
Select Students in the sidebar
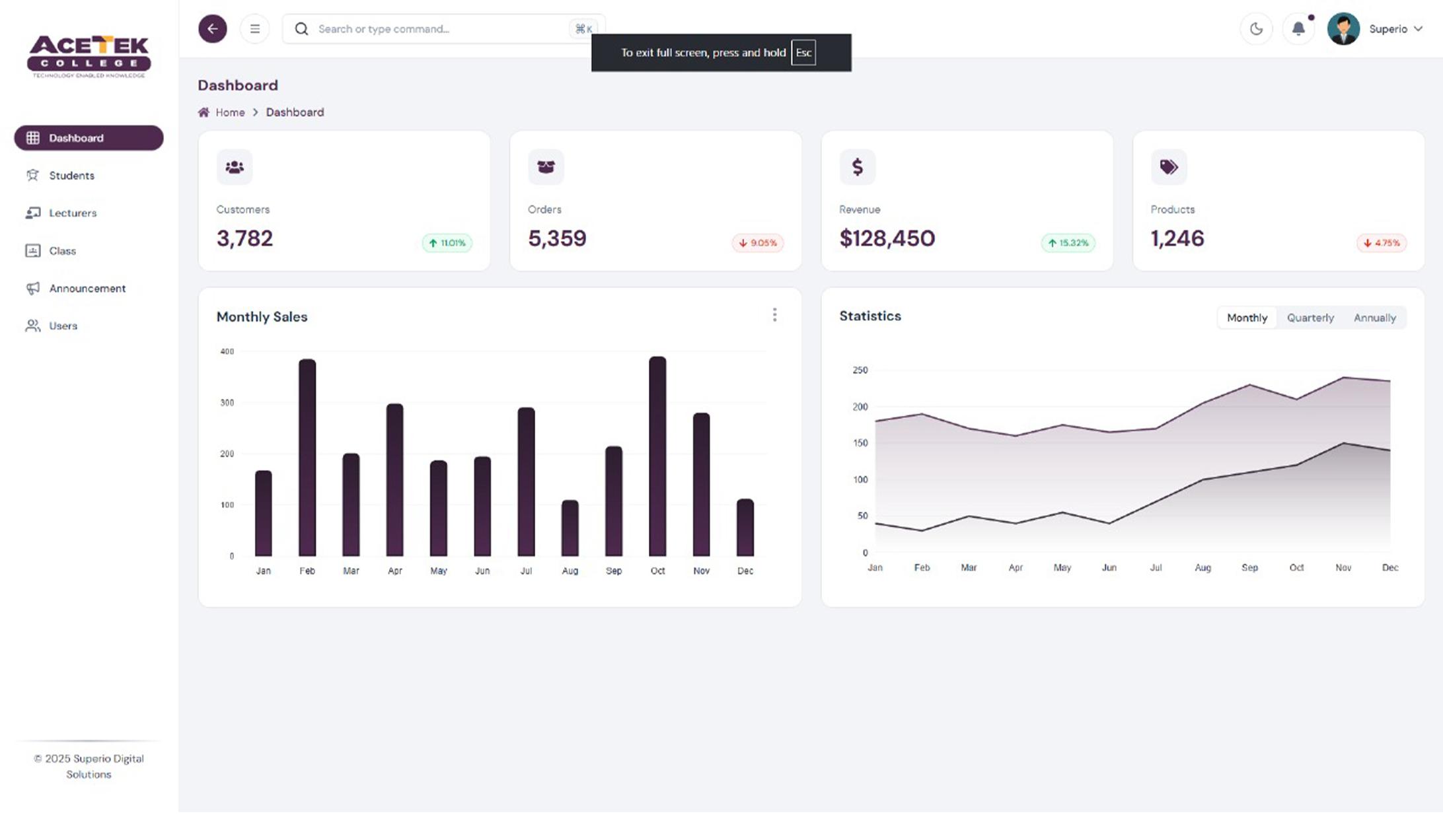point(71,175)
